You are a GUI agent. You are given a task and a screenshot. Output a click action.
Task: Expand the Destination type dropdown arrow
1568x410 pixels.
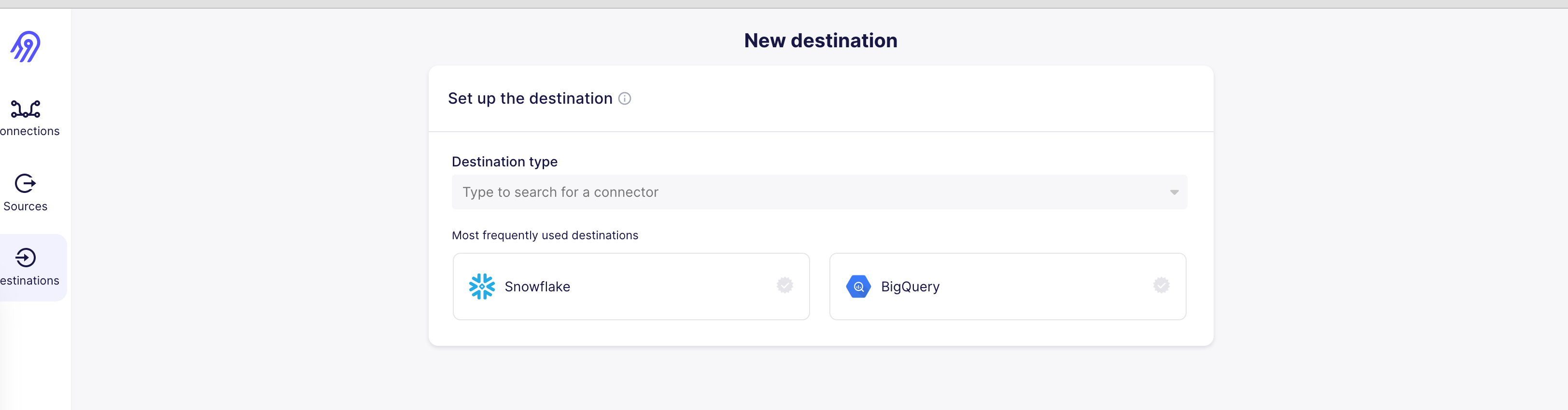pyautogui.click(x=1174, y=192)
